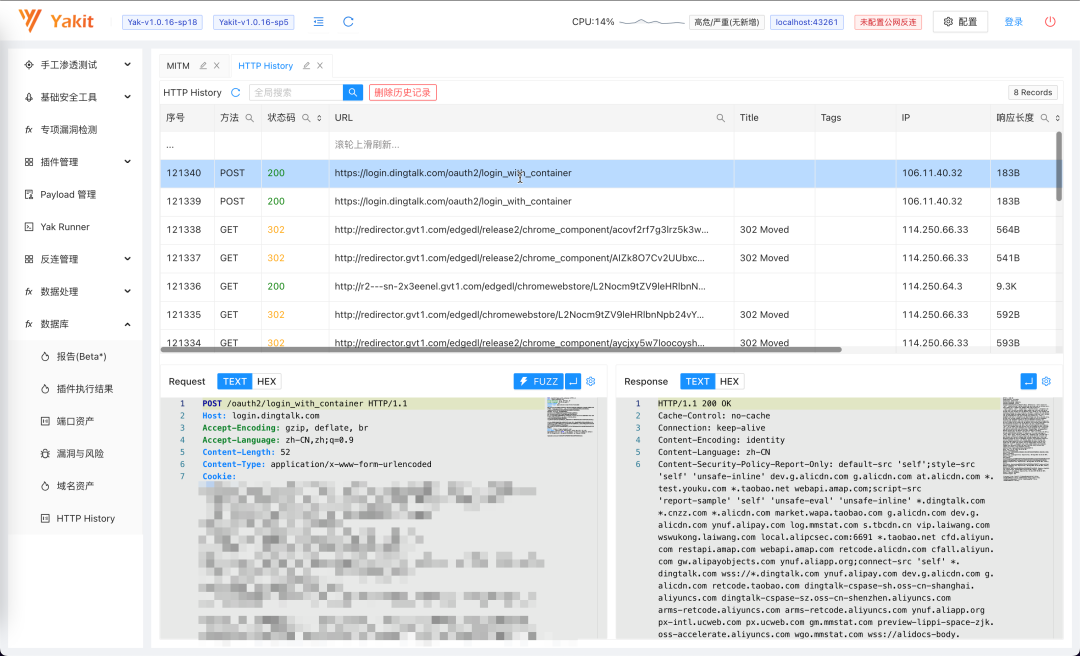
Task: Switch Request view to HEX
Action: 267,381
